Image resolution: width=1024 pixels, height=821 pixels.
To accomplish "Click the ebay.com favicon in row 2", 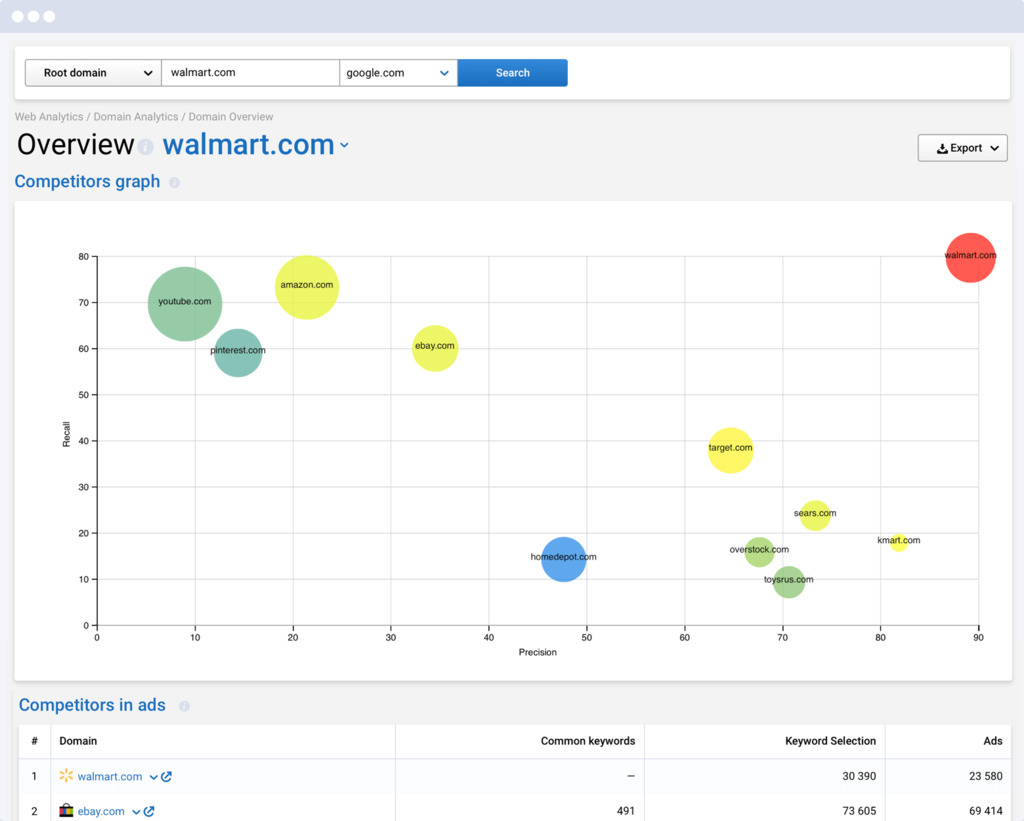I will click(x=66, y=811).
